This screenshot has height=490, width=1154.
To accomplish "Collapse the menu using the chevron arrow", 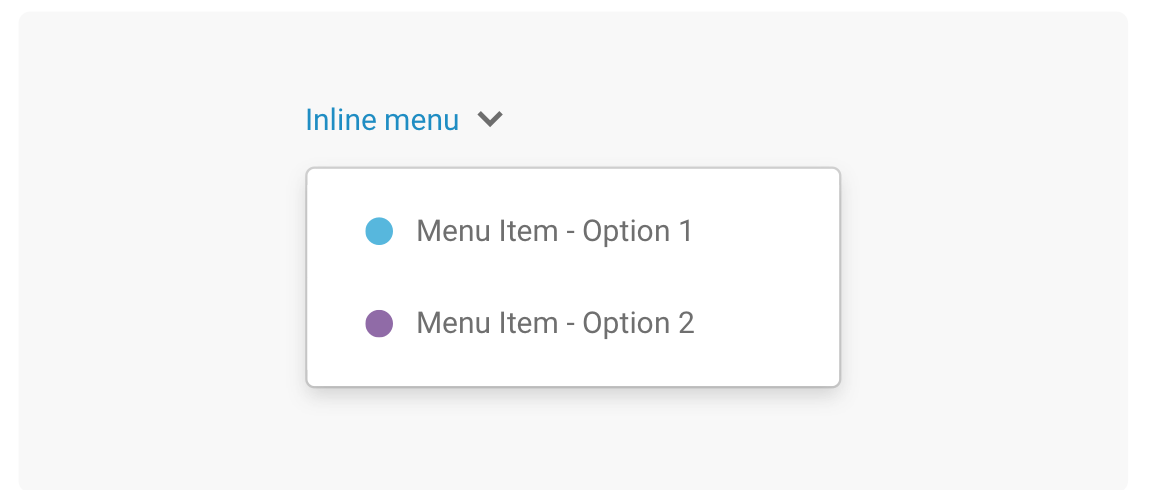I will [490, 118].
